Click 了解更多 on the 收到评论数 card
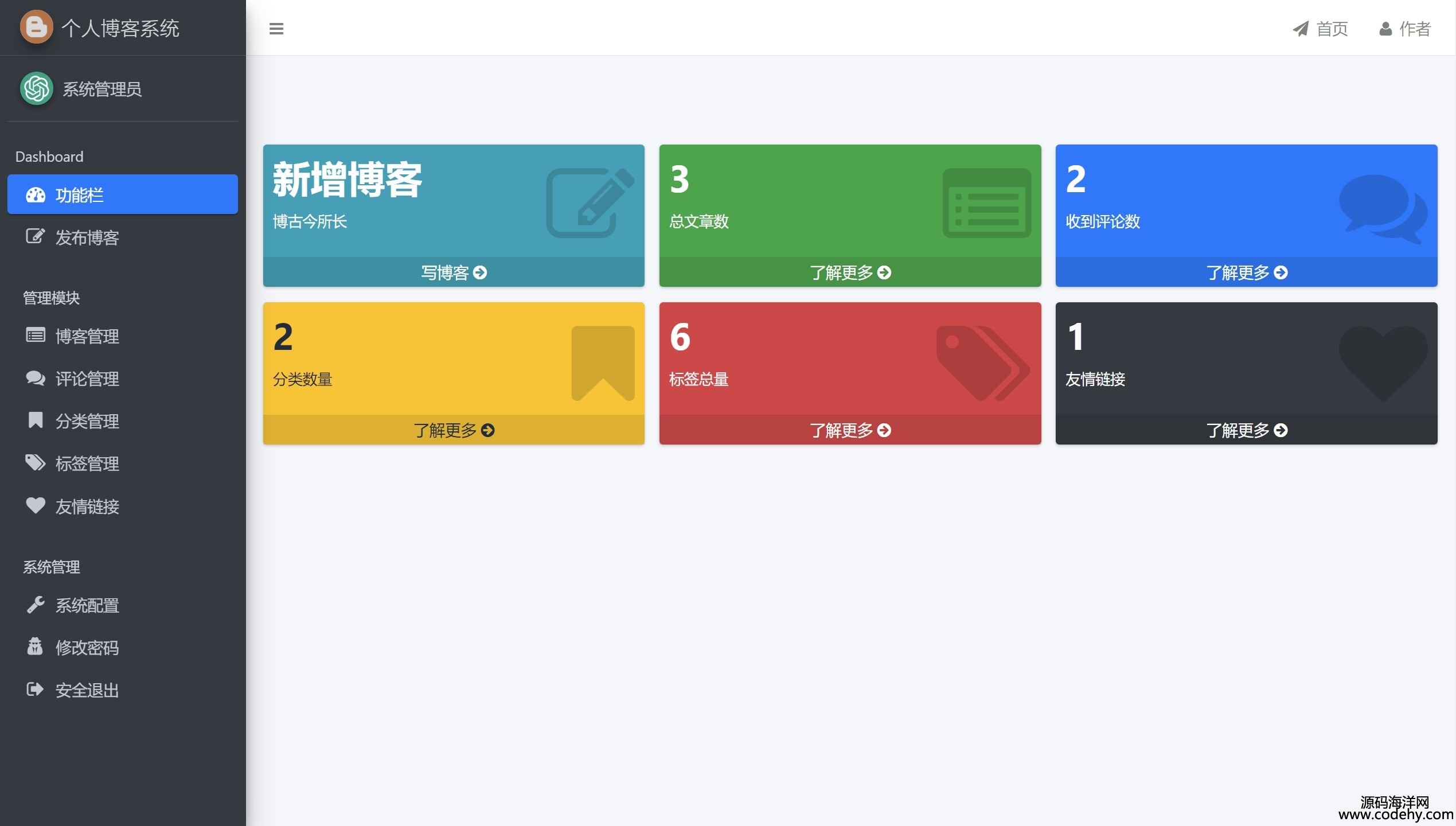This screenshot has height=826, width=1456. coord(1246,272)
